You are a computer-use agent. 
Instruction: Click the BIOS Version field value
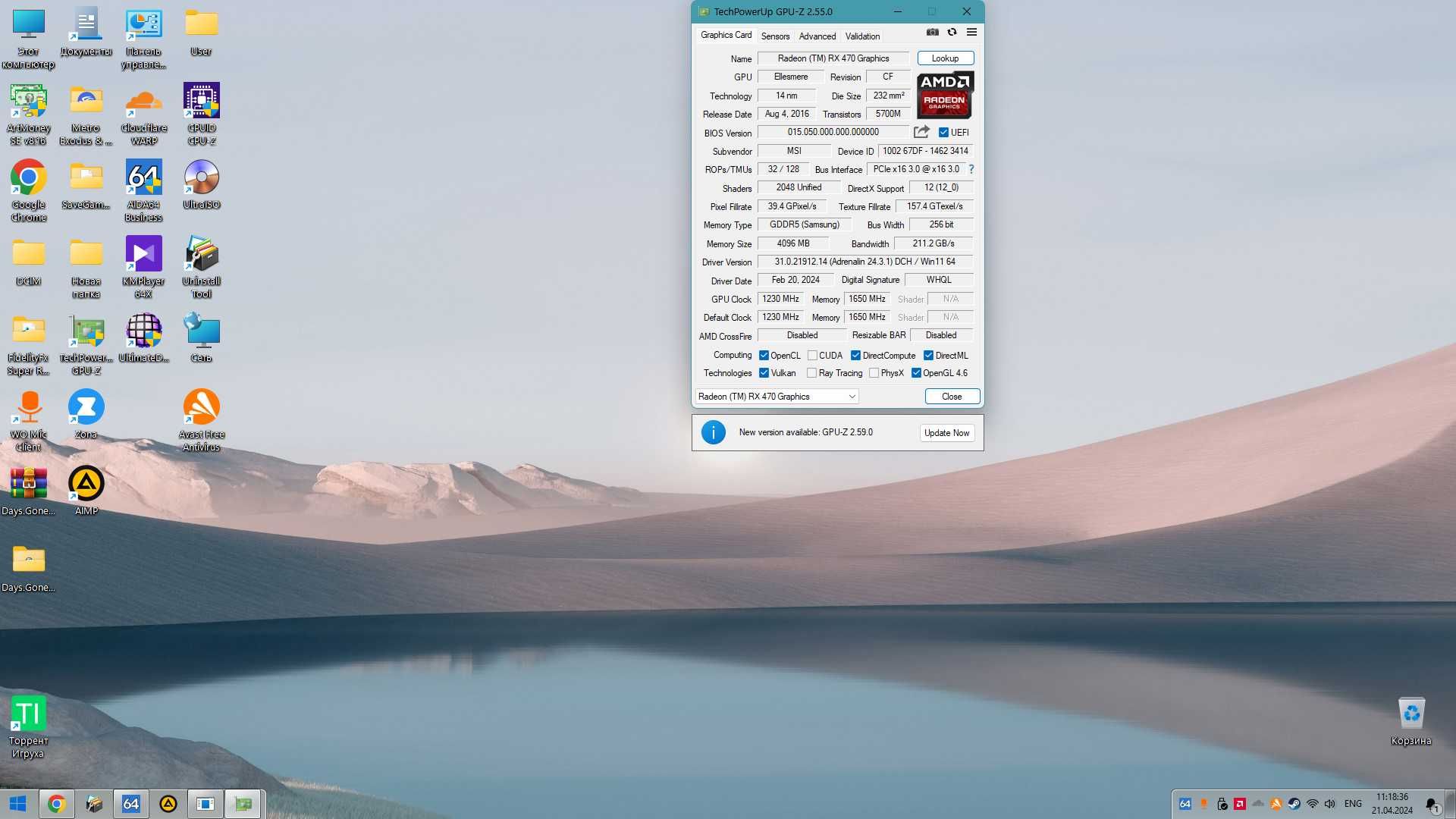(833, 132)
